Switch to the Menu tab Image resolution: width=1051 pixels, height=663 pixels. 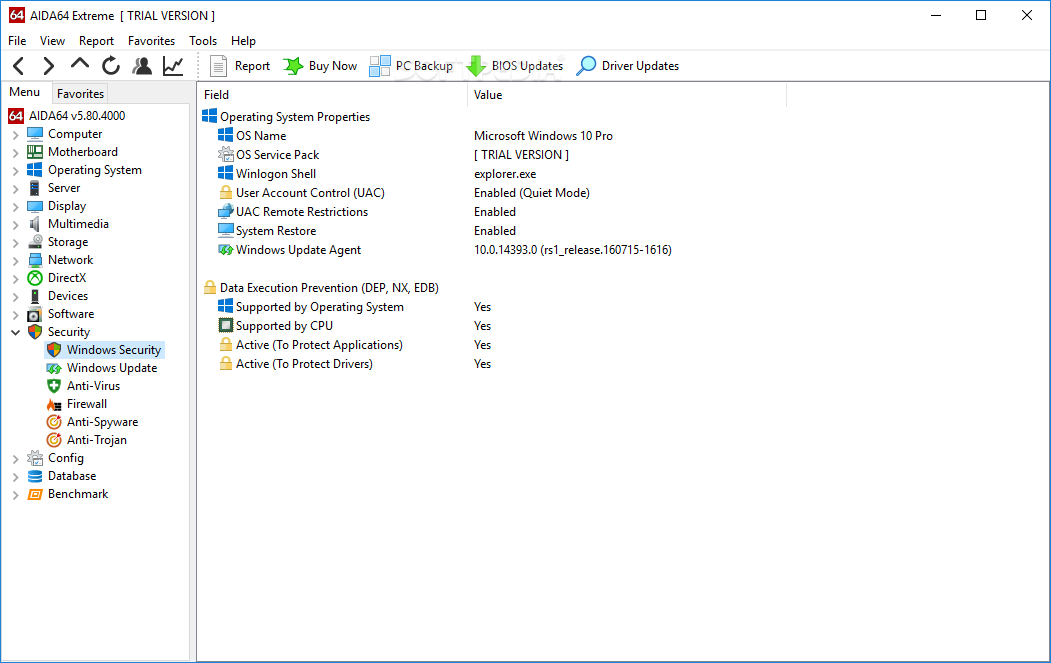coord(25,93)
